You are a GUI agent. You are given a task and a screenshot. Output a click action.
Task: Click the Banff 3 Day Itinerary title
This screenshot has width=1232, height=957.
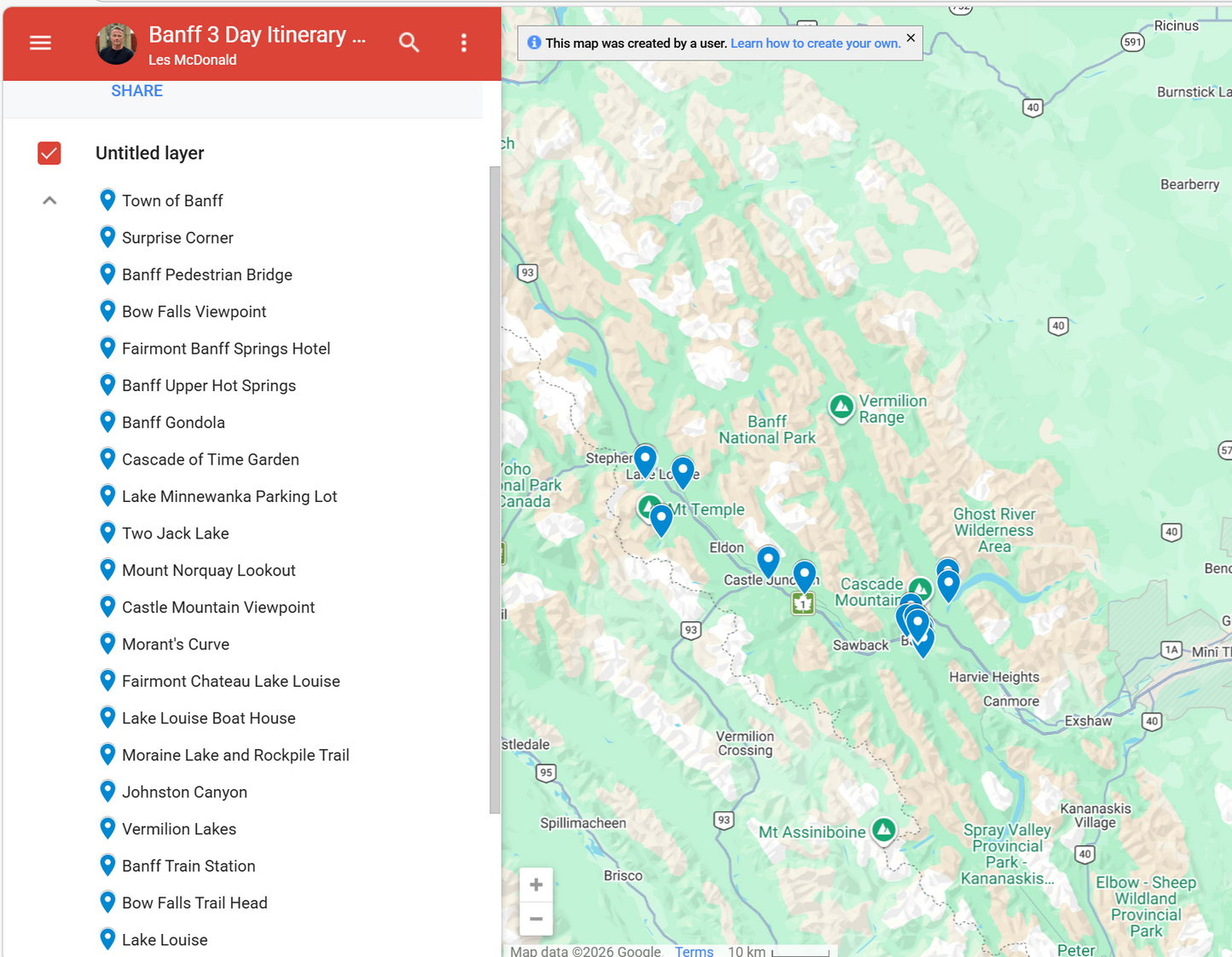click(257, 35)
